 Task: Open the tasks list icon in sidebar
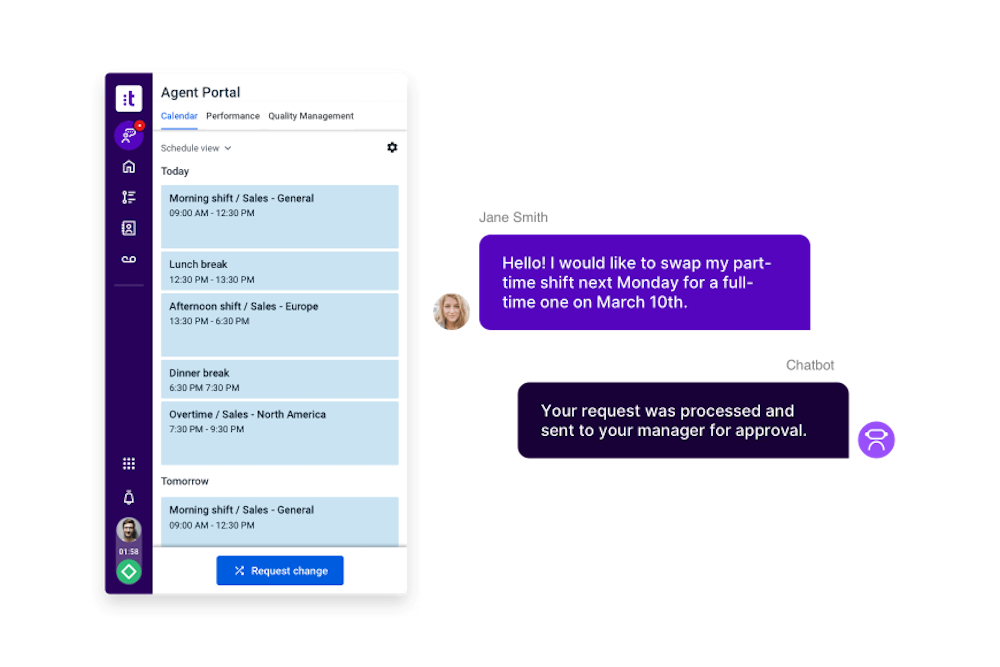129,197
